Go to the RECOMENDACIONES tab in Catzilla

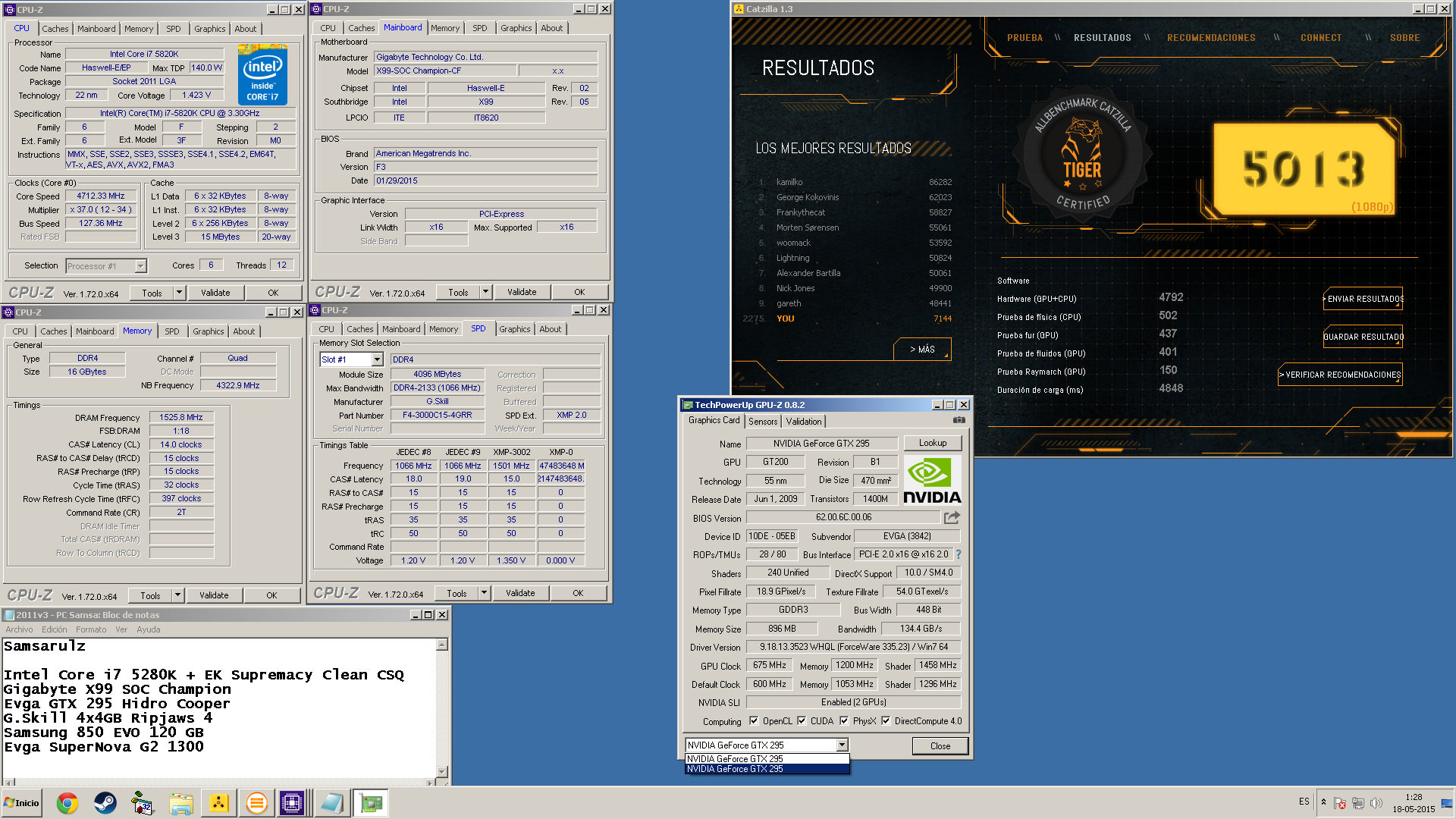pos(1211,38)
